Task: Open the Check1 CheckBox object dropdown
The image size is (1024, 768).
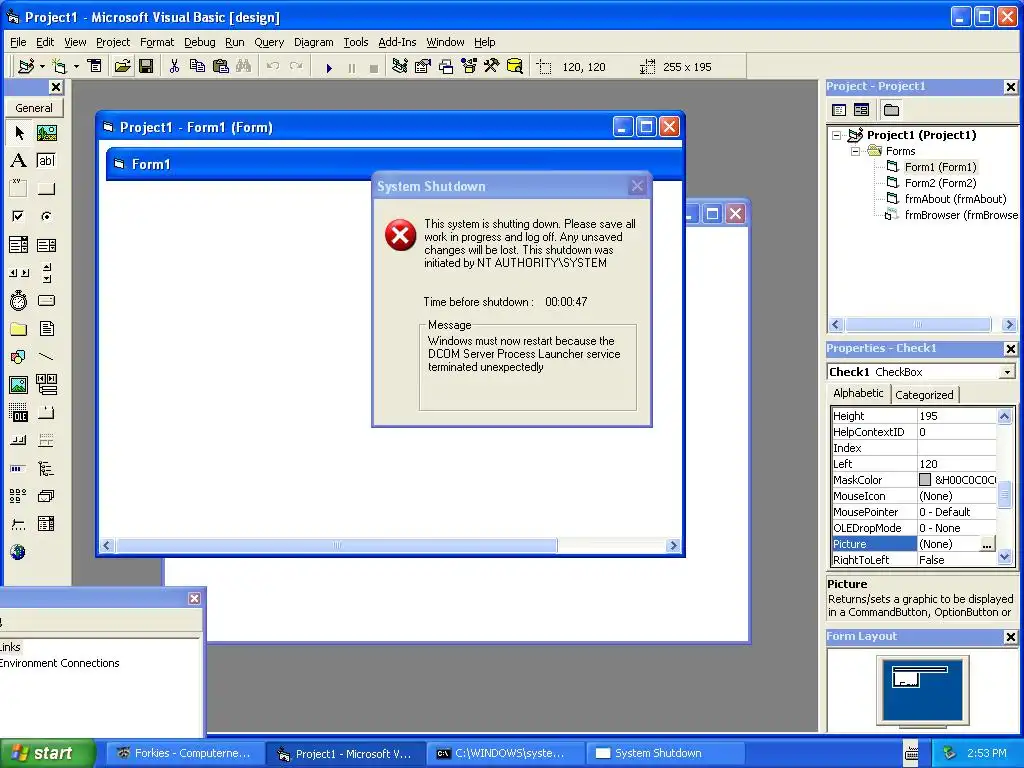Action: coord(1007,372)
